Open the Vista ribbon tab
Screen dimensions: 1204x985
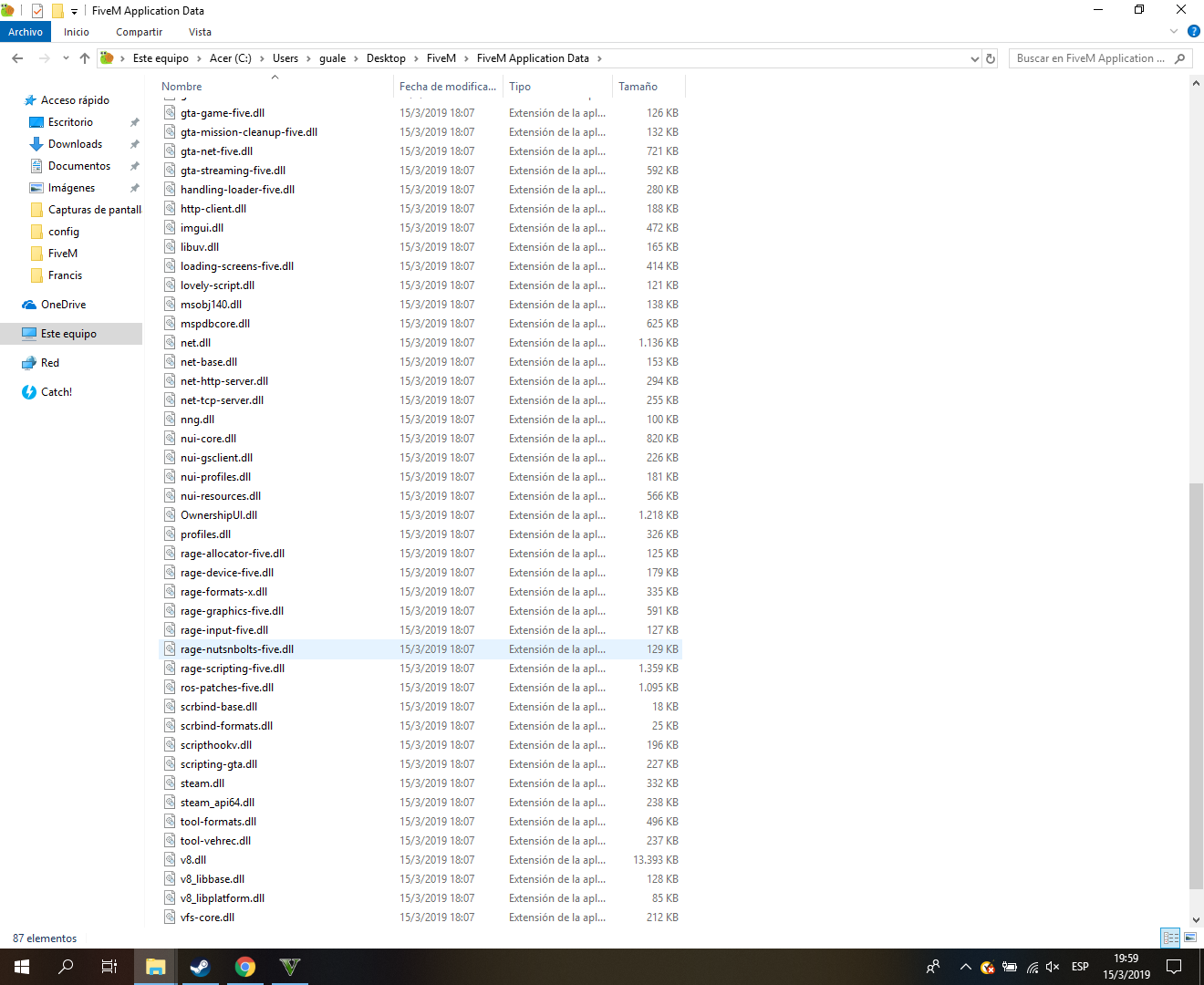[200, 32]
